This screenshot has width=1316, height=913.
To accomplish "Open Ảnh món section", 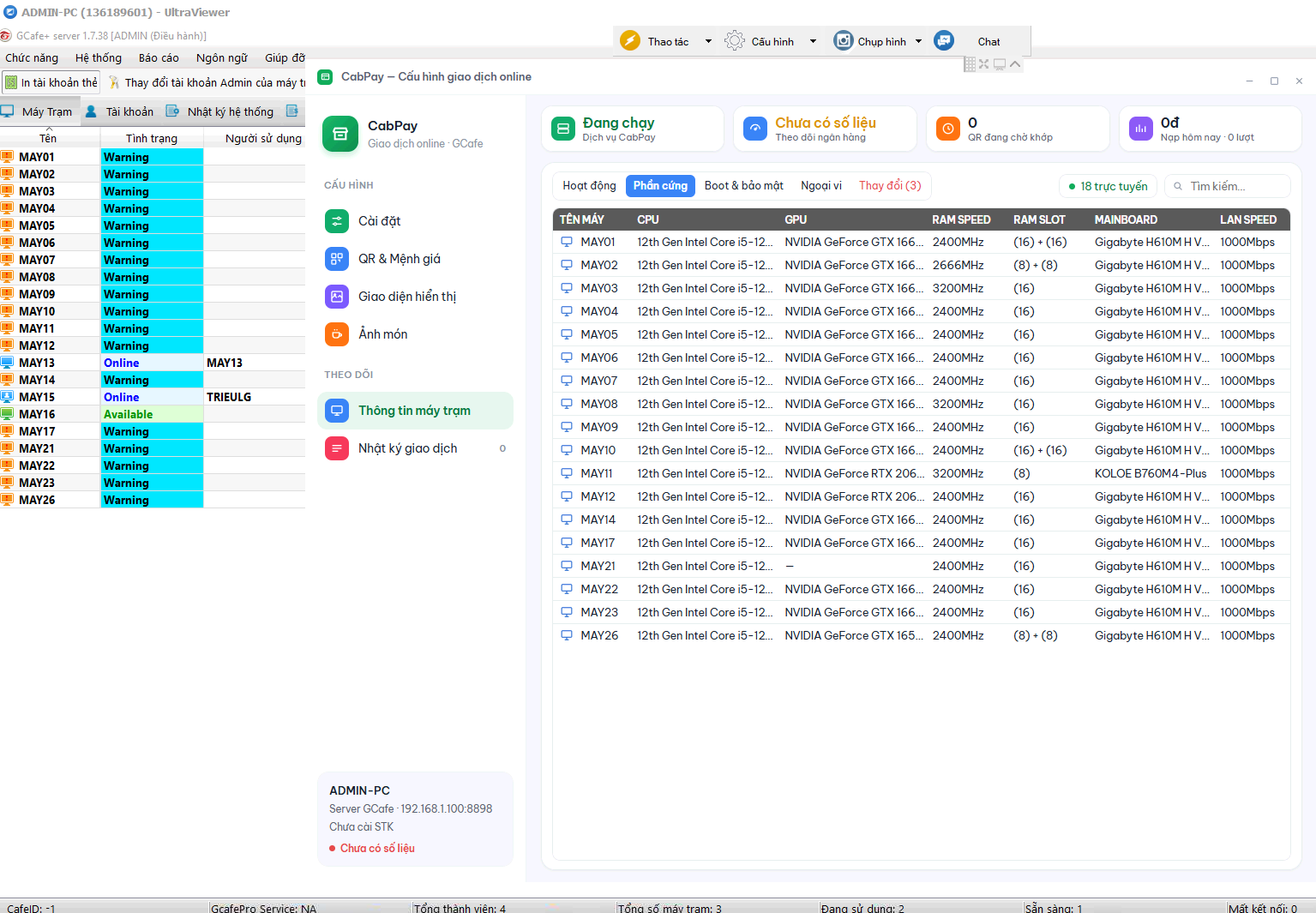I will tap(415, 334).
